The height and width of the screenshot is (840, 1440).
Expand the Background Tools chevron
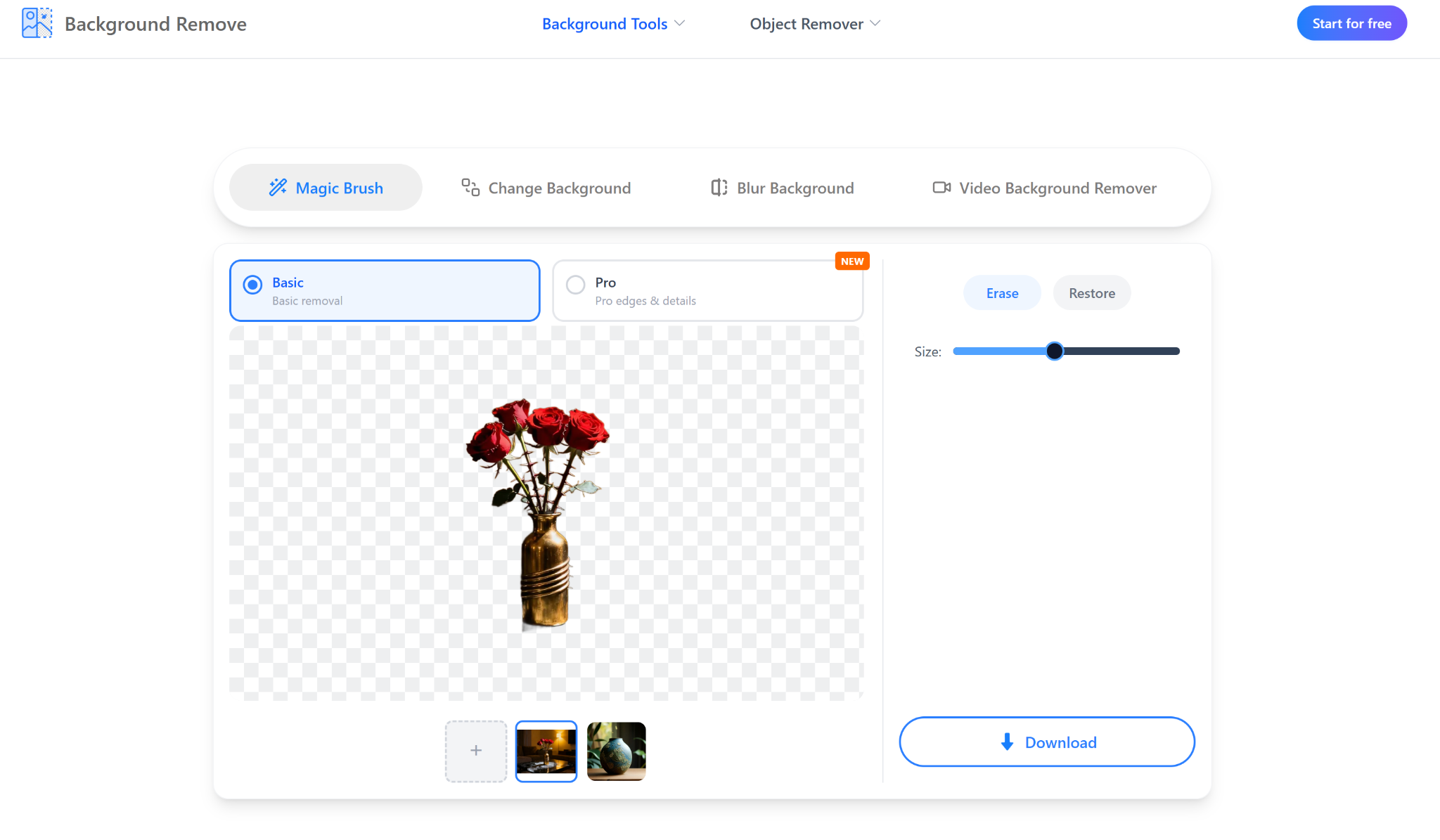679,23
